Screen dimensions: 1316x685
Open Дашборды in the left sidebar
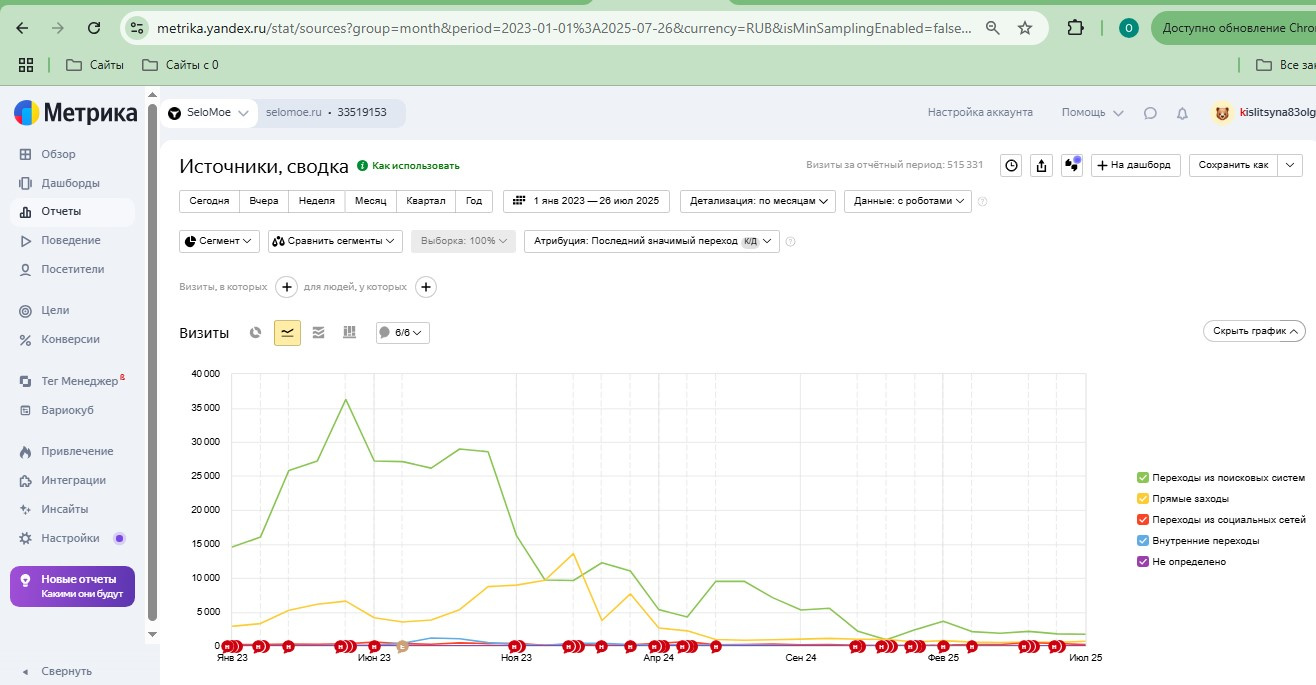[x=70, y=183]
